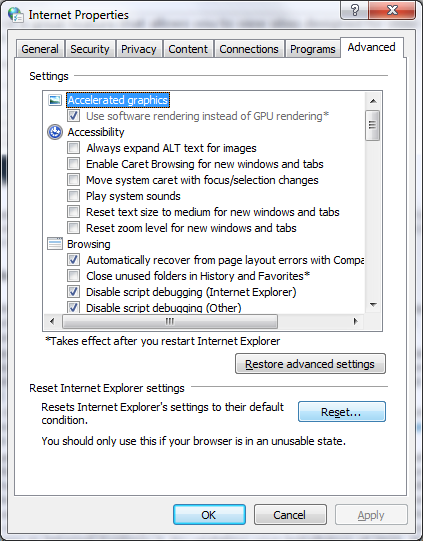Viewport: 423px width, 541px height.
Task: Click the Accessibility category icon
Action: pos(55,132)
